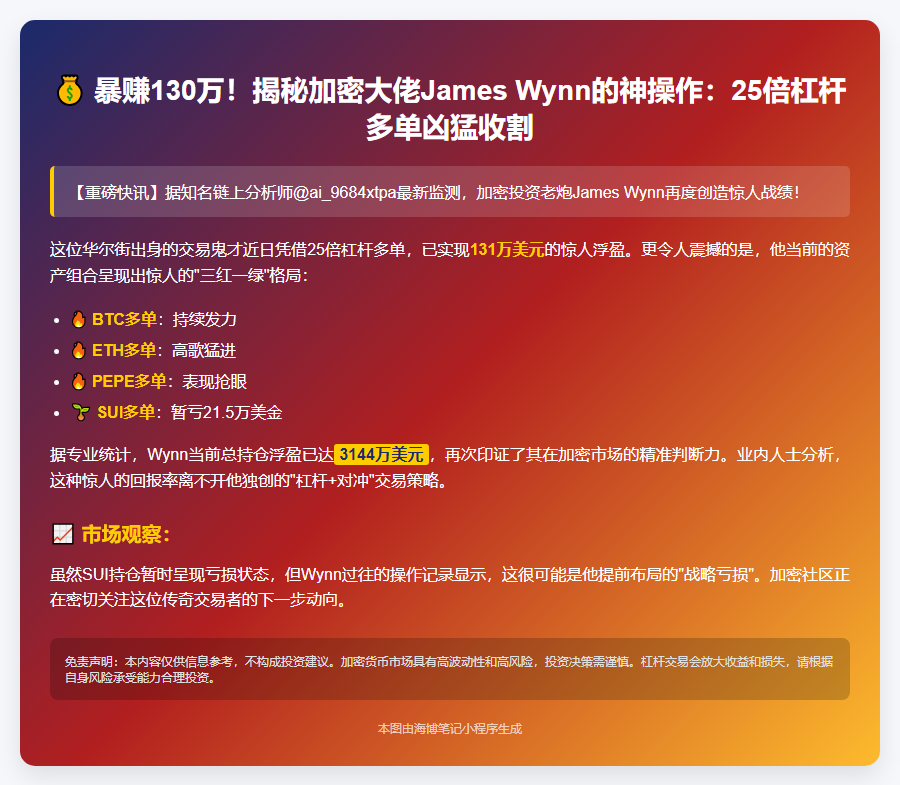Click the 本图由海博笔记小程序生成 footer text

[x=450, y=729]
